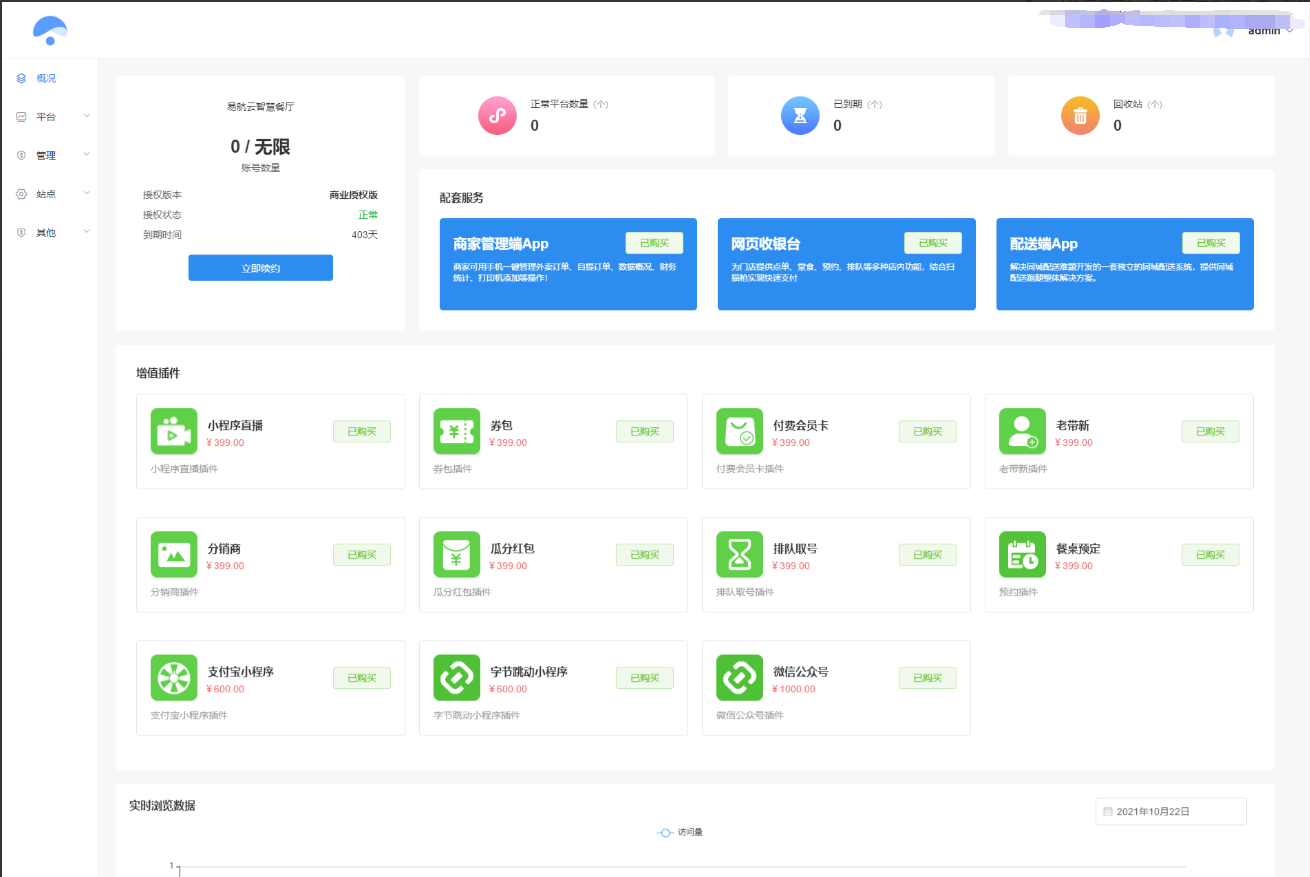This screenshot has height=877, width=1310.
Task: Expand the 平台 menu chevron
Action: pyautogui.click(x=86, y=116)
